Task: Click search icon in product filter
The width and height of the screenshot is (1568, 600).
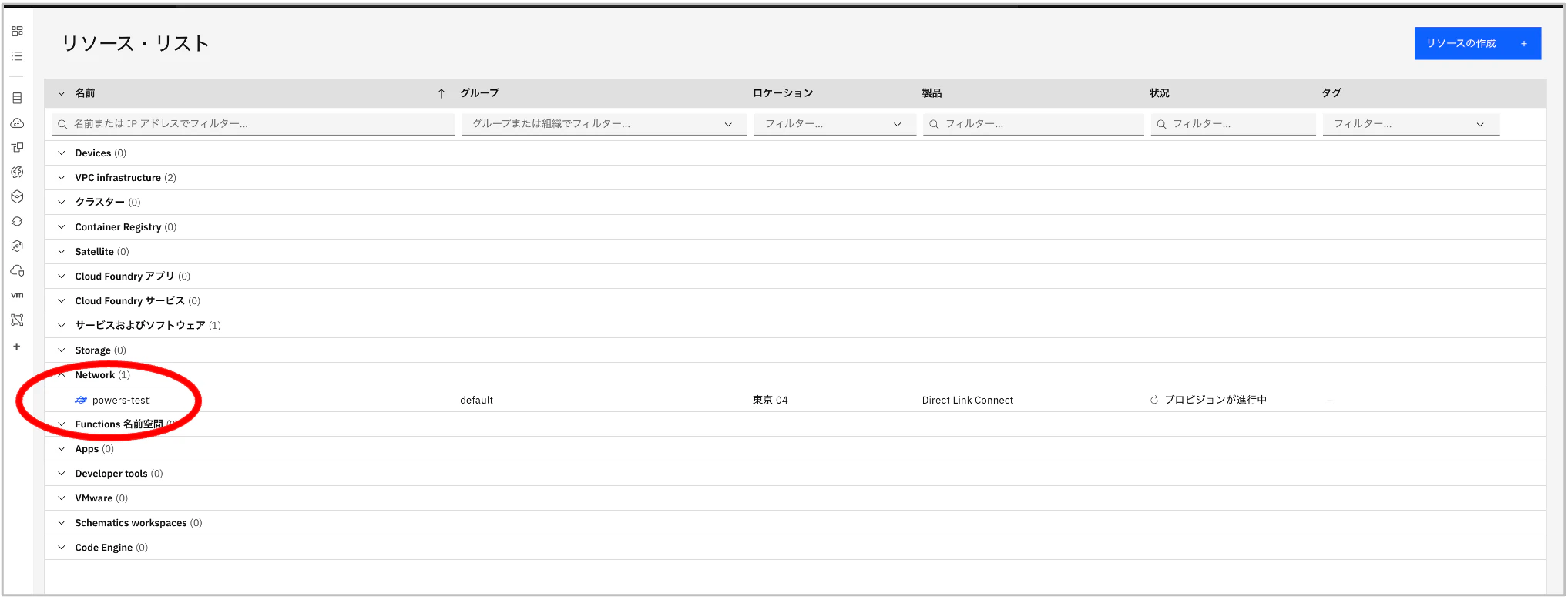Action: coord(934,124)
